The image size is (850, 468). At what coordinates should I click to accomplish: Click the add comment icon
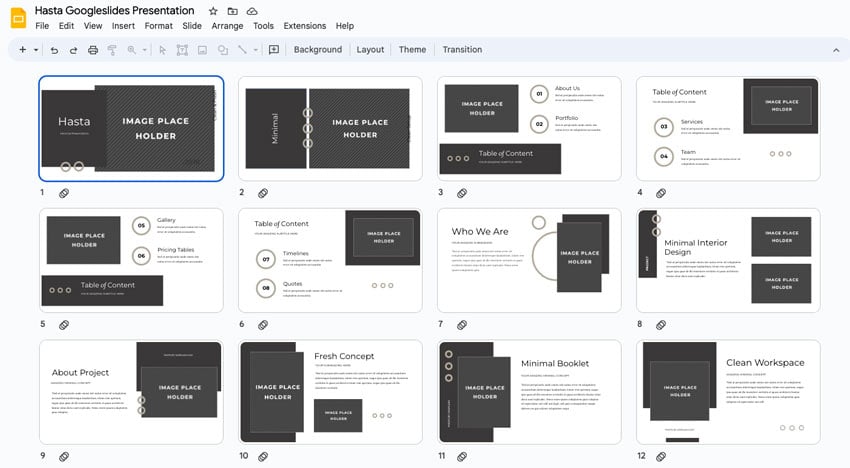coord(273,50)
